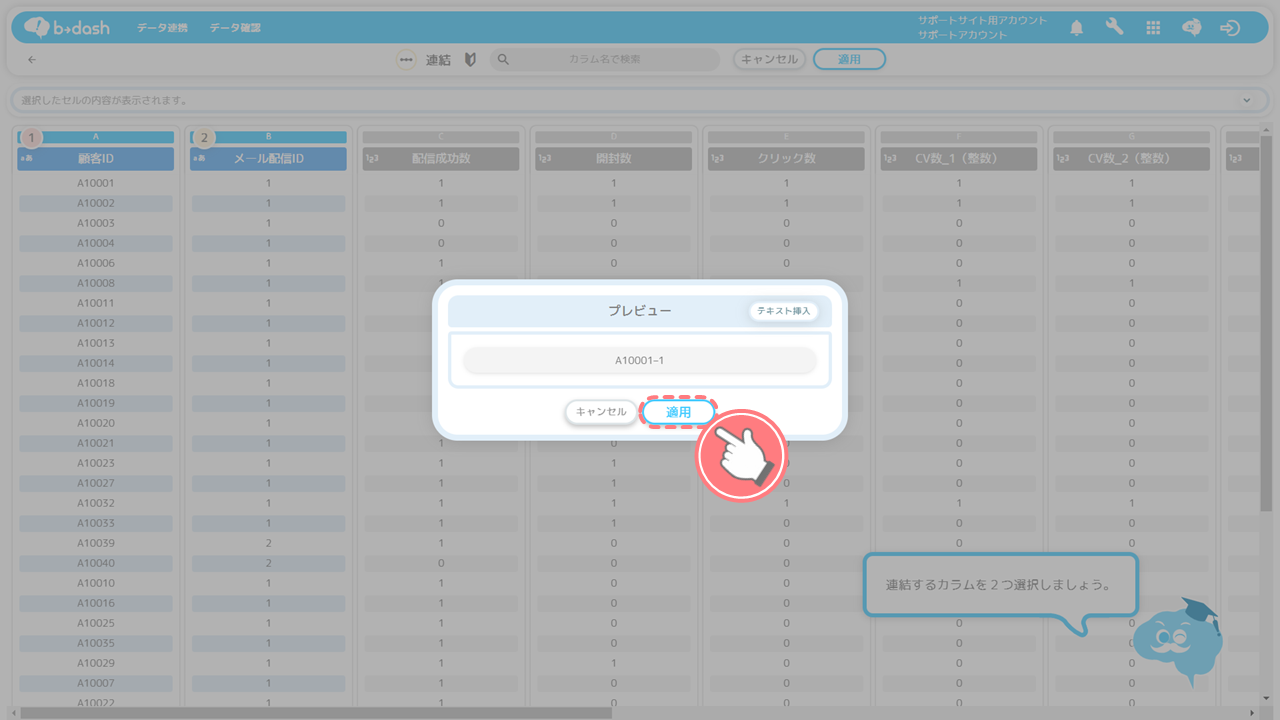
Task: Click cell A10020 in 顧客ID column
Action: 96,423
